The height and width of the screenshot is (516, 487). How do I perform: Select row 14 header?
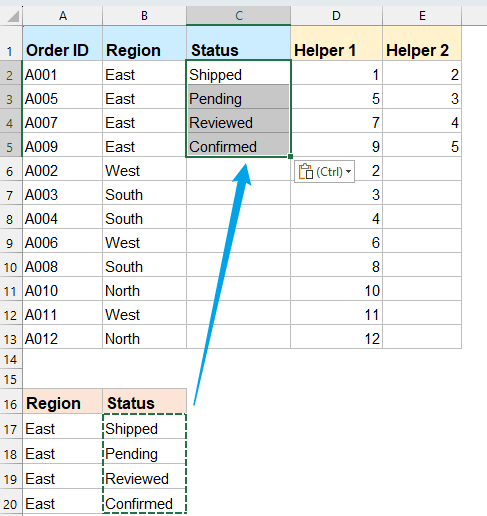[11, 359]
